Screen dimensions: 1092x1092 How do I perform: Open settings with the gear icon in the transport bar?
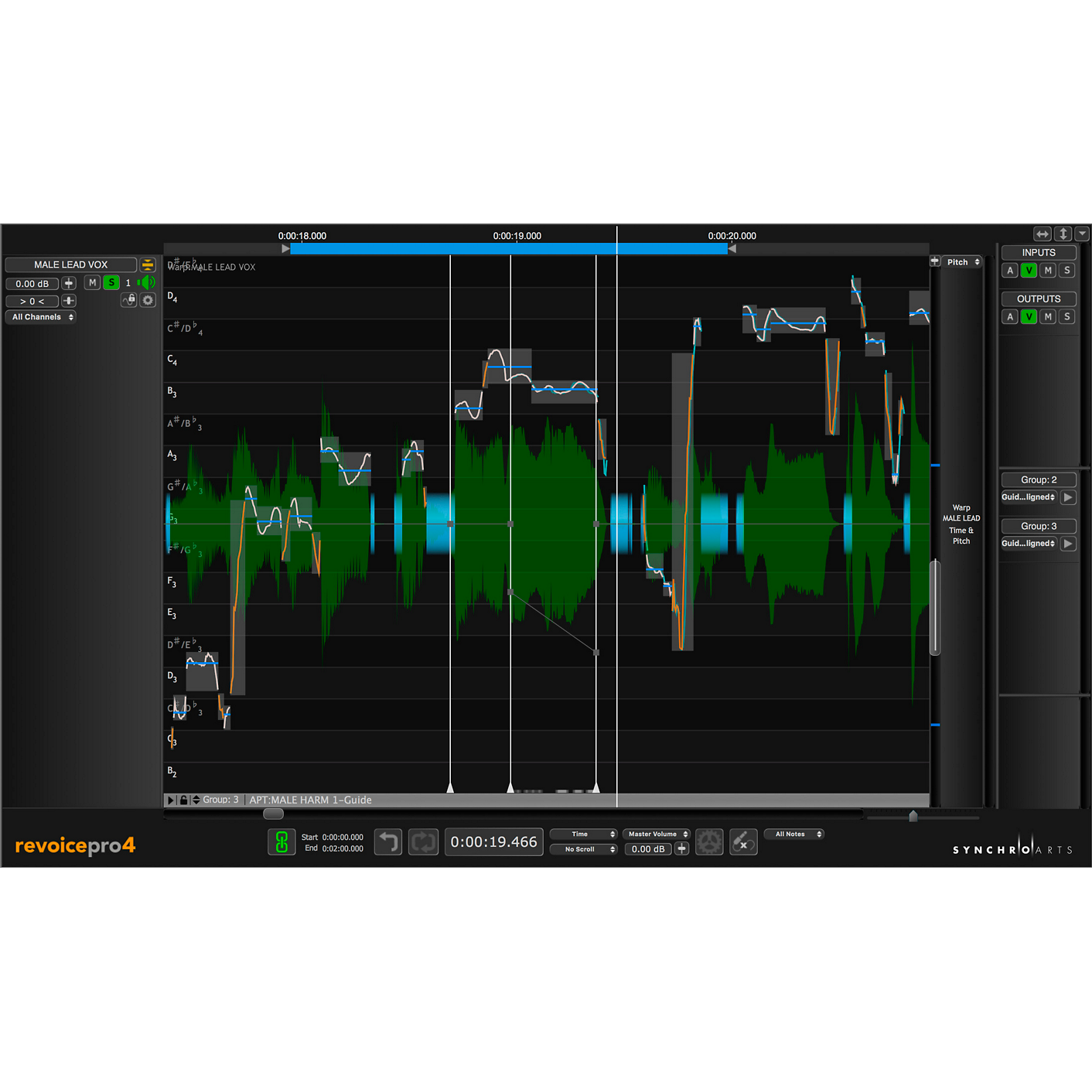709,842
